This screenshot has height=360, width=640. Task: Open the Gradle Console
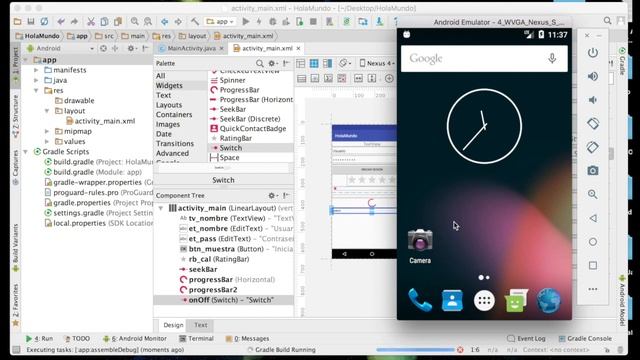click(585, 338)
